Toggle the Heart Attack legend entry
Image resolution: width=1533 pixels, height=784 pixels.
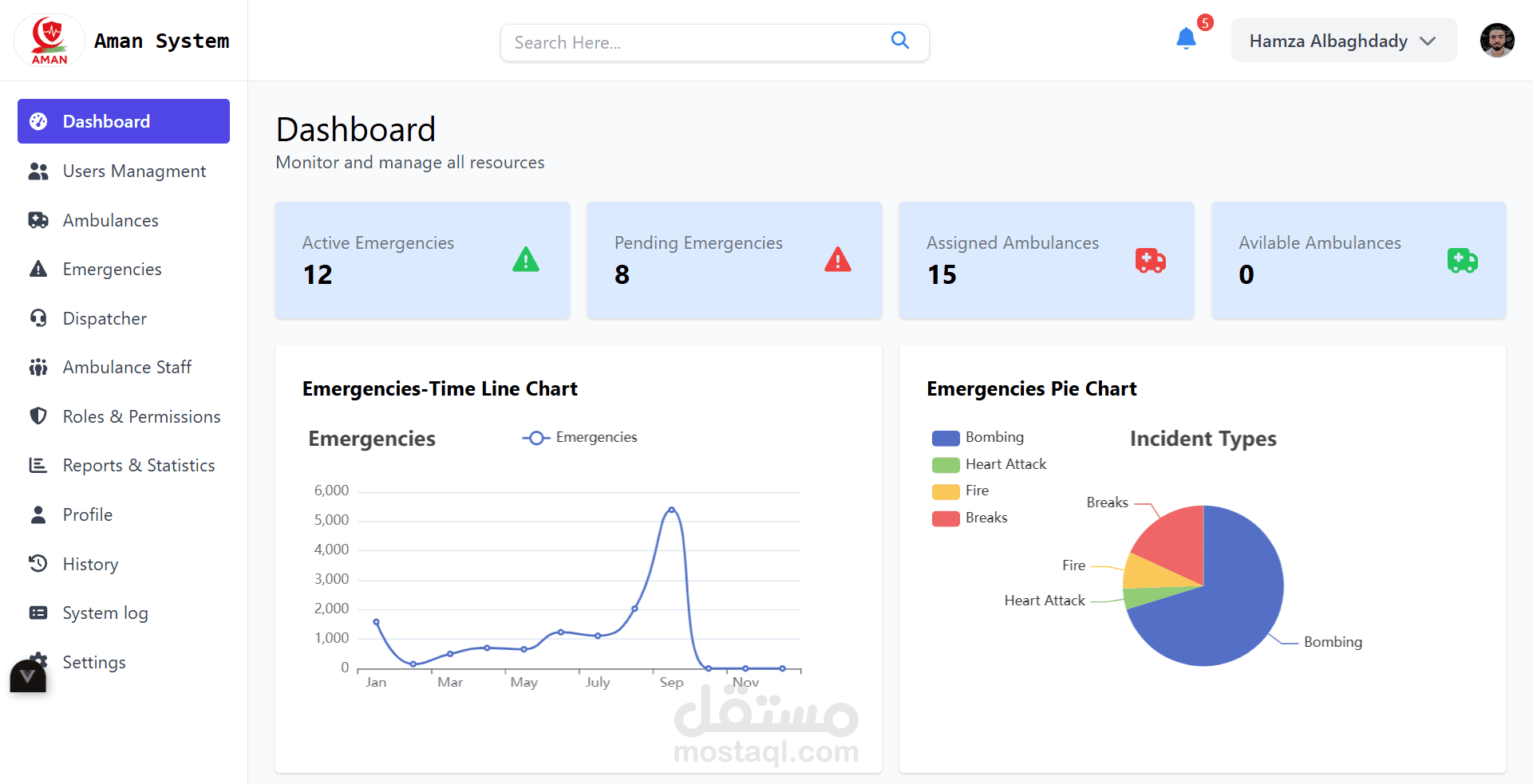[x=990, y=464]
